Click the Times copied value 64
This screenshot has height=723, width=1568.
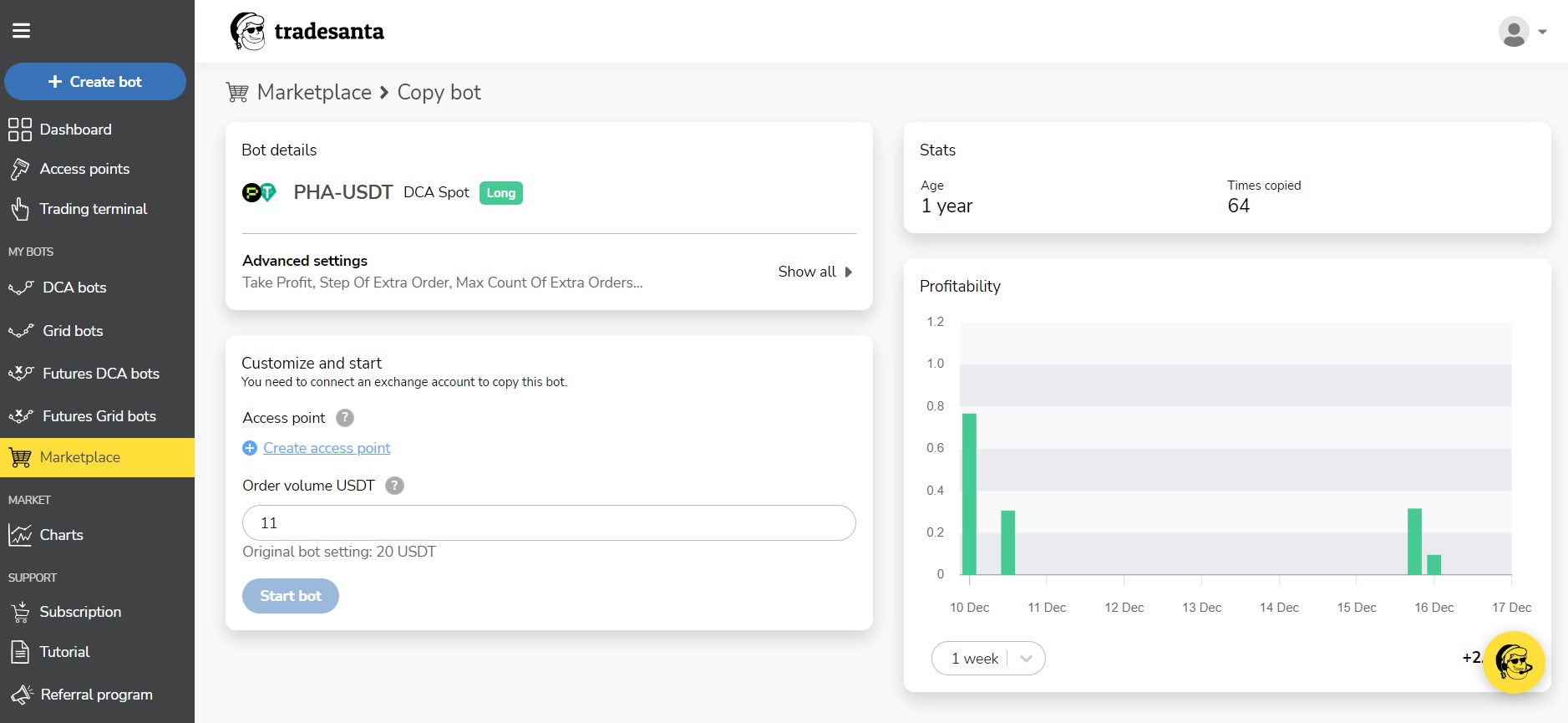[1238, 206]
